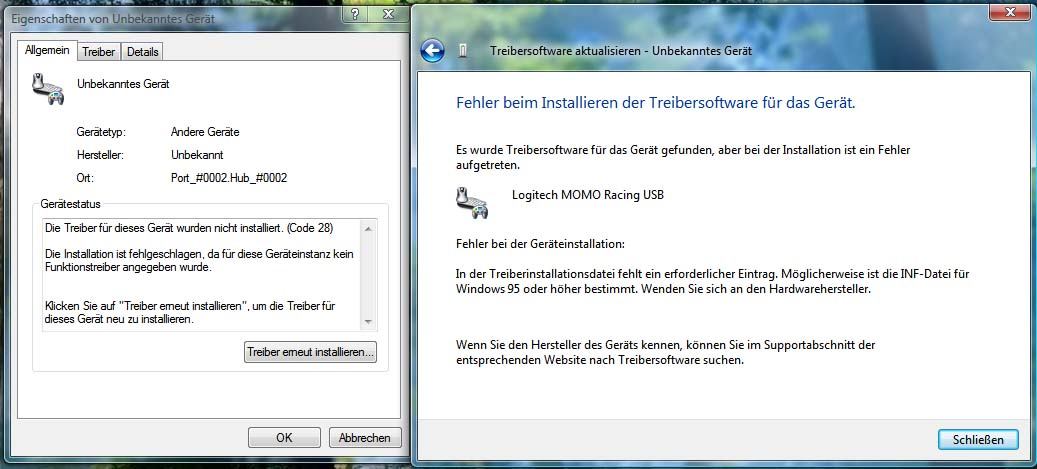The width and height of the screenshot is (1037, 469).
Task: Click the Logitech MOMO Racing USB label
Action: pos(588,194)
